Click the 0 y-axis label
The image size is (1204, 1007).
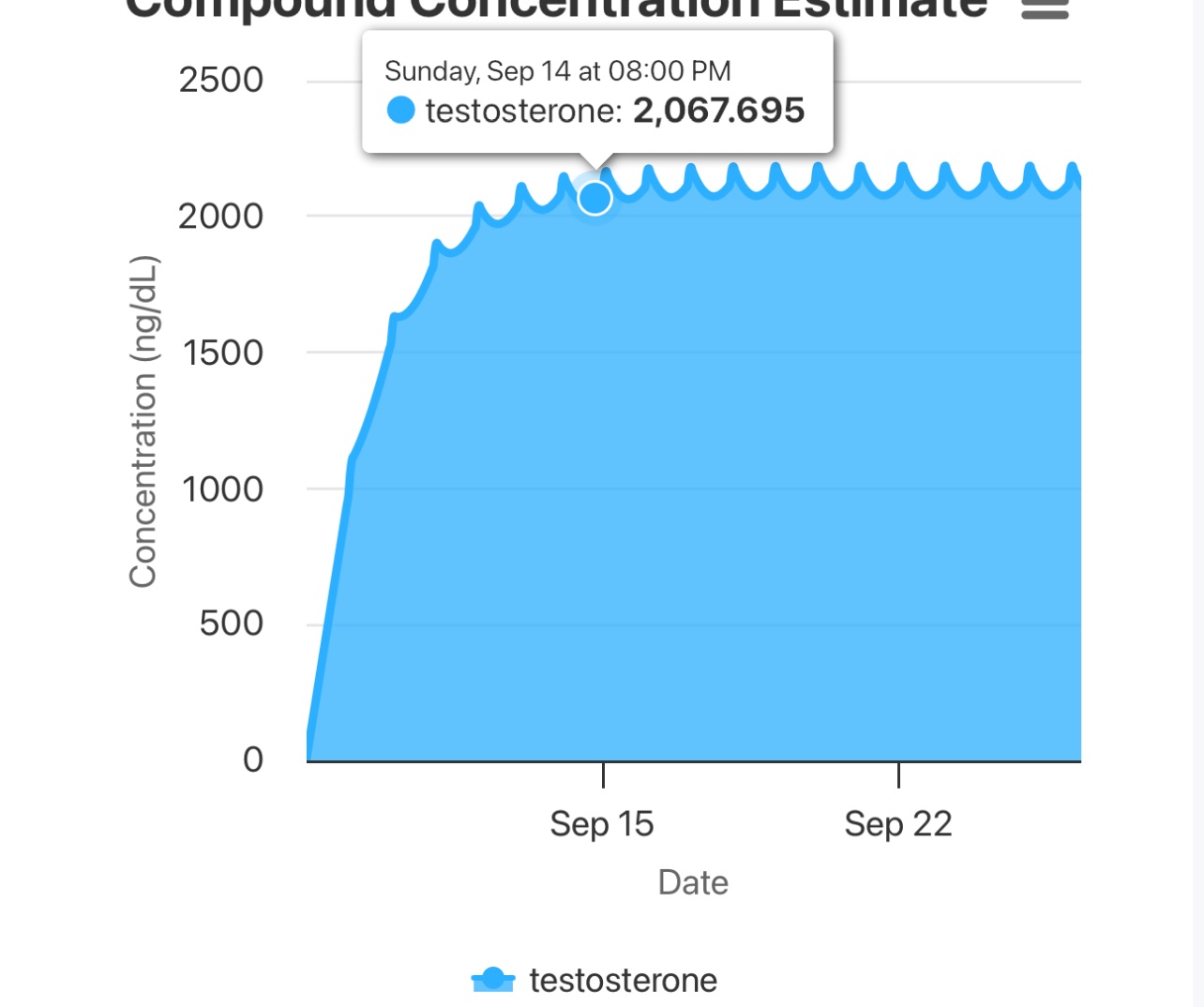(x=253, y=759)
